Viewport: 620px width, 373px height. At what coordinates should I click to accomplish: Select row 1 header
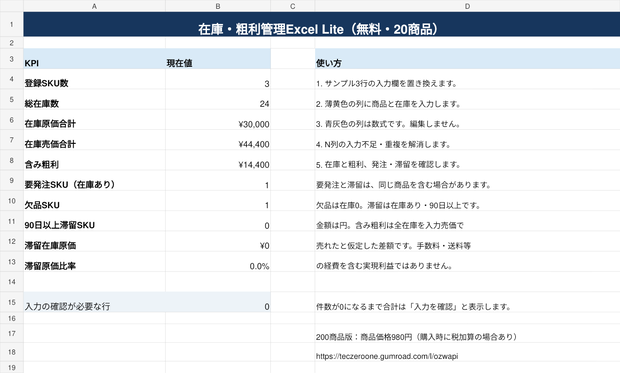[11, 24]
